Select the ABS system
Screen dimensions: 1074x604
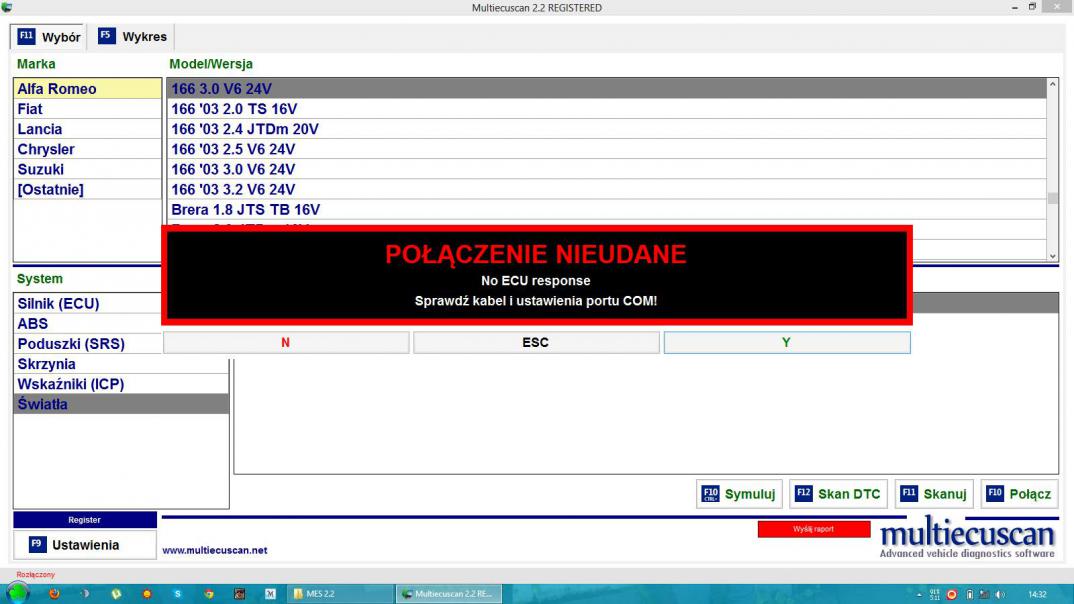coord(88,324)
